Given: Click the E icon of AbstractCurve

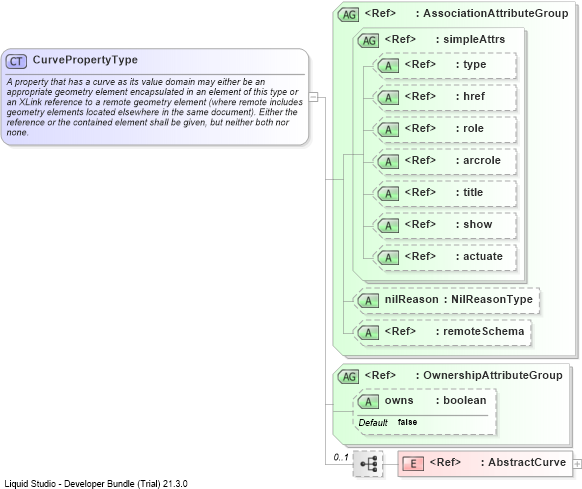Looking at the screenshot, I should point(413,463).
